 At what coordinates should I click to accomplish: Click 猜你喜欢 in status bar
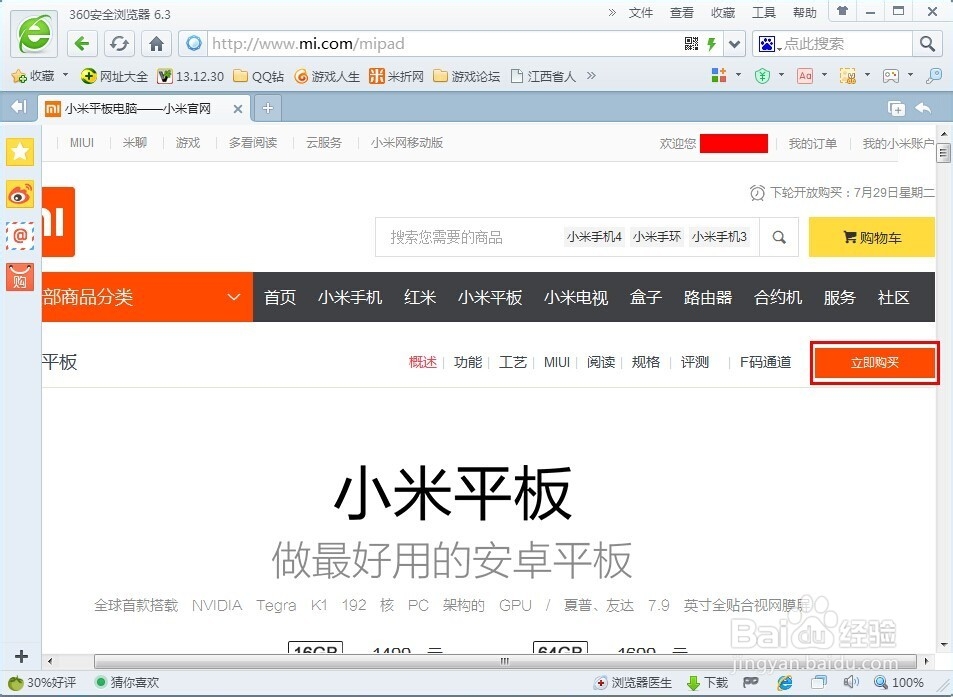coord(127,682)
